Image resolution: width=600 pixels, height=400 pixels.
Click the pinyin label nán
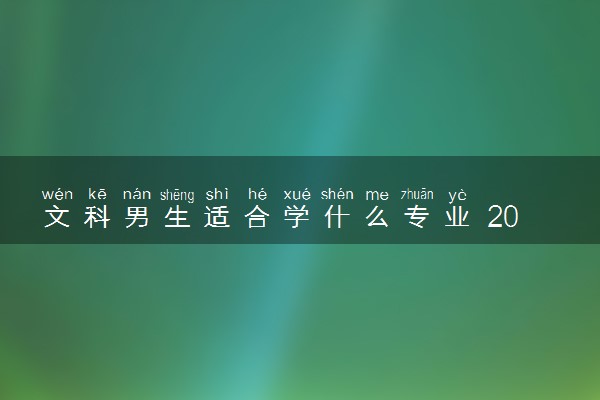(x=137, y=194)
